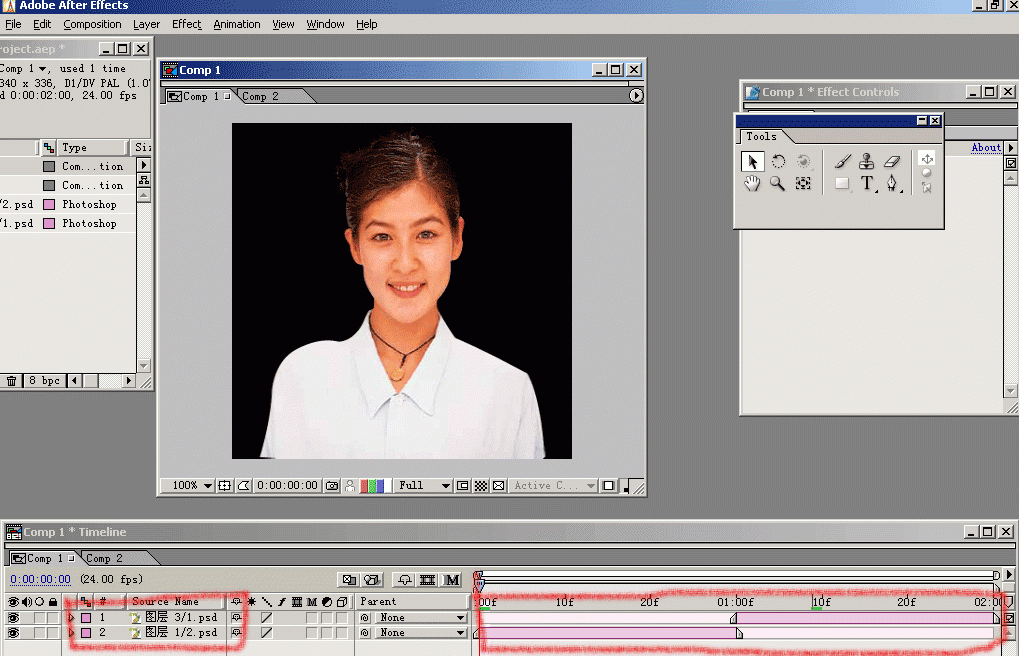Open the Composition menu
The width and height of the screenshot is (1019, 656).
pyautogui.click(x=92, y=24)
